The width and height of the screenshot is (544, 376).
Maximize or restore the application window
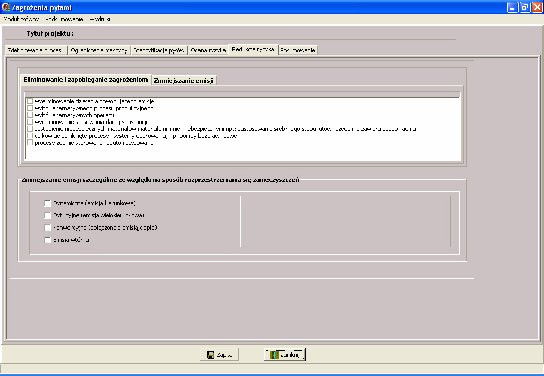(x=525, y=7)
